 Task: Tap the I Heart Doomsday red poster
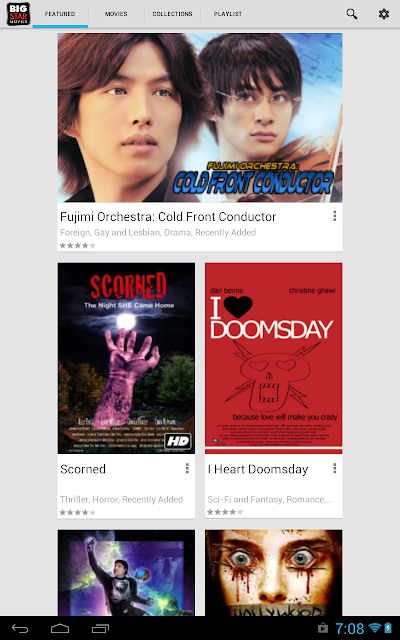coord(273,358)
